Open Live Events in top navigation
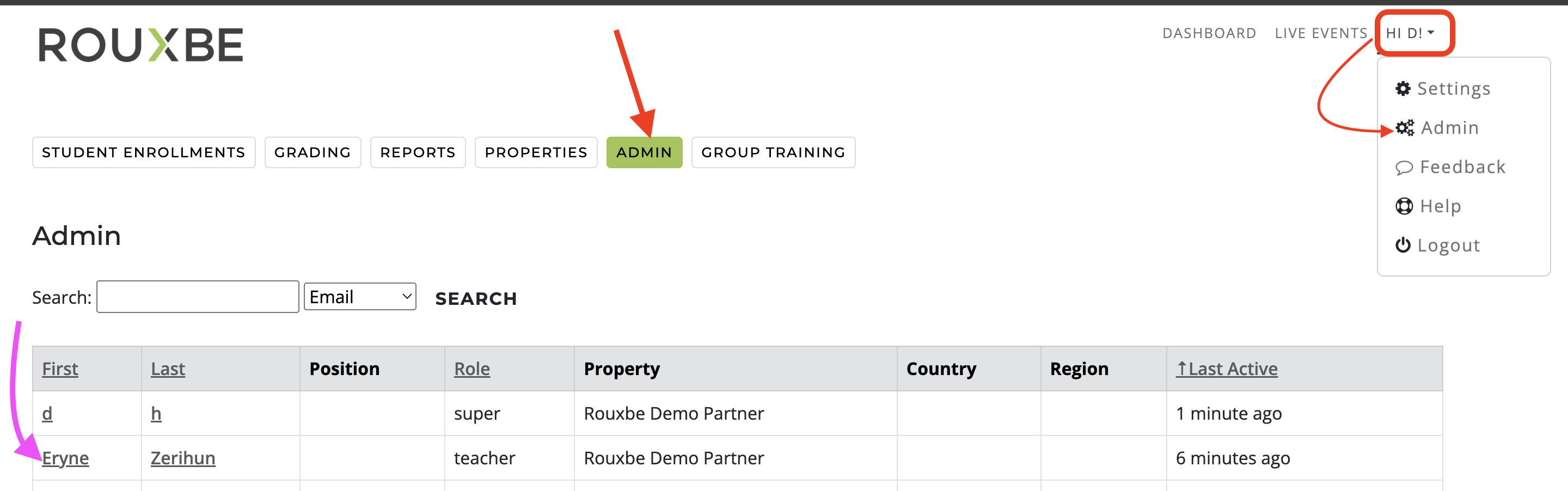1568x491 pixels. (x=1321, y=33)
